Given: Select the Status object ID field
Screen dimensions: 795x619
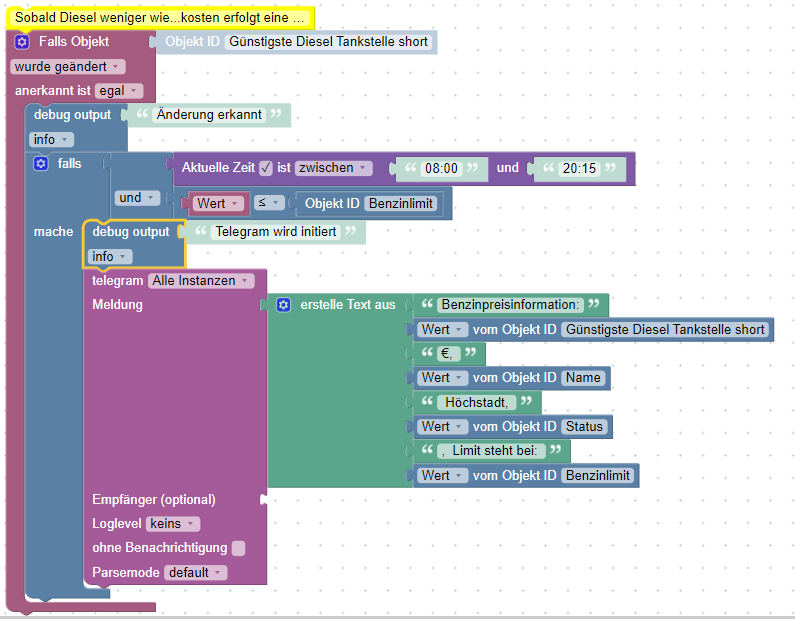Looking at the screenshot, I should (x=584, y=426).
